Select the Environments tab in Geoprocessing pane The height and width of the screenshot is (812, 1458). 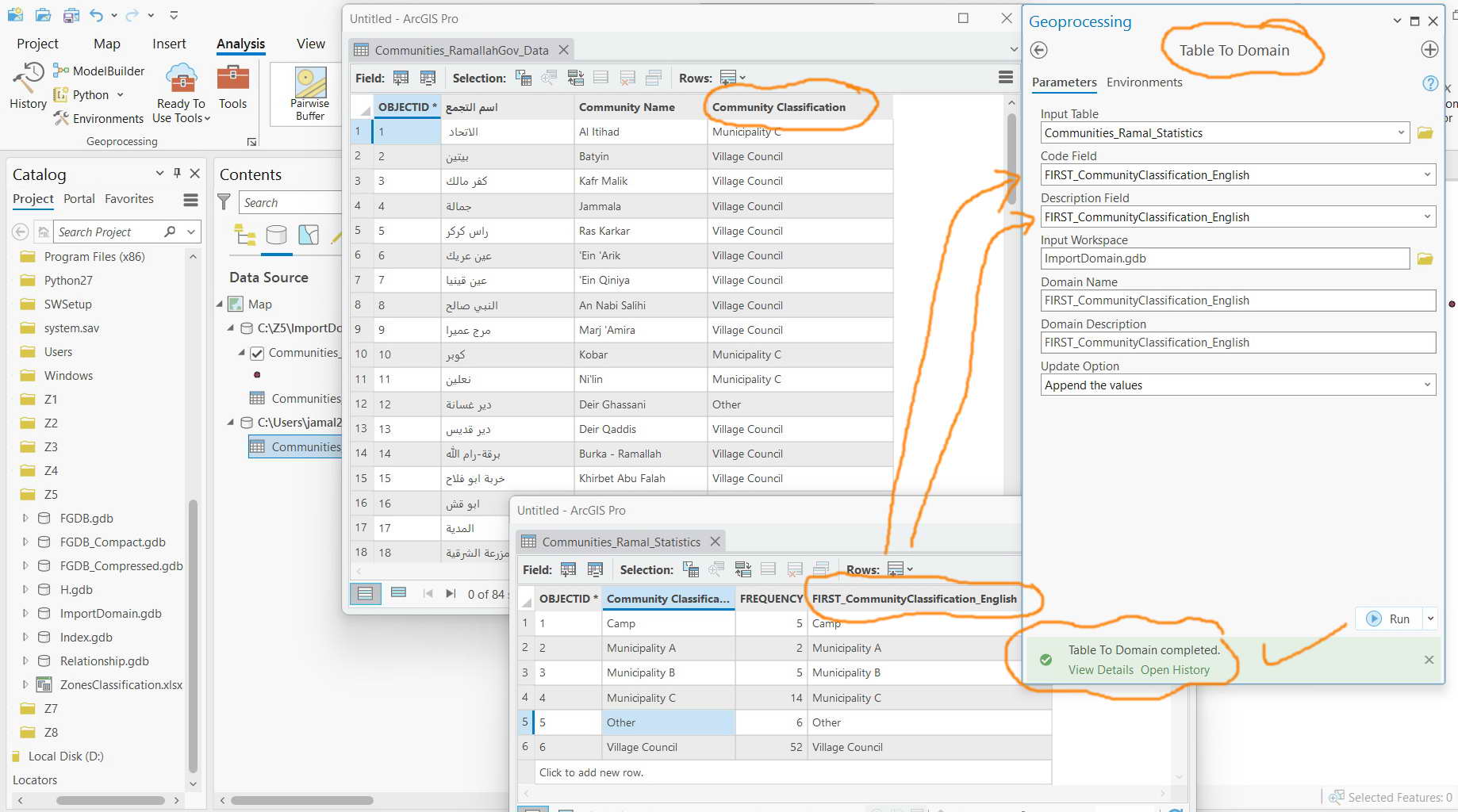click(1144, 82)
